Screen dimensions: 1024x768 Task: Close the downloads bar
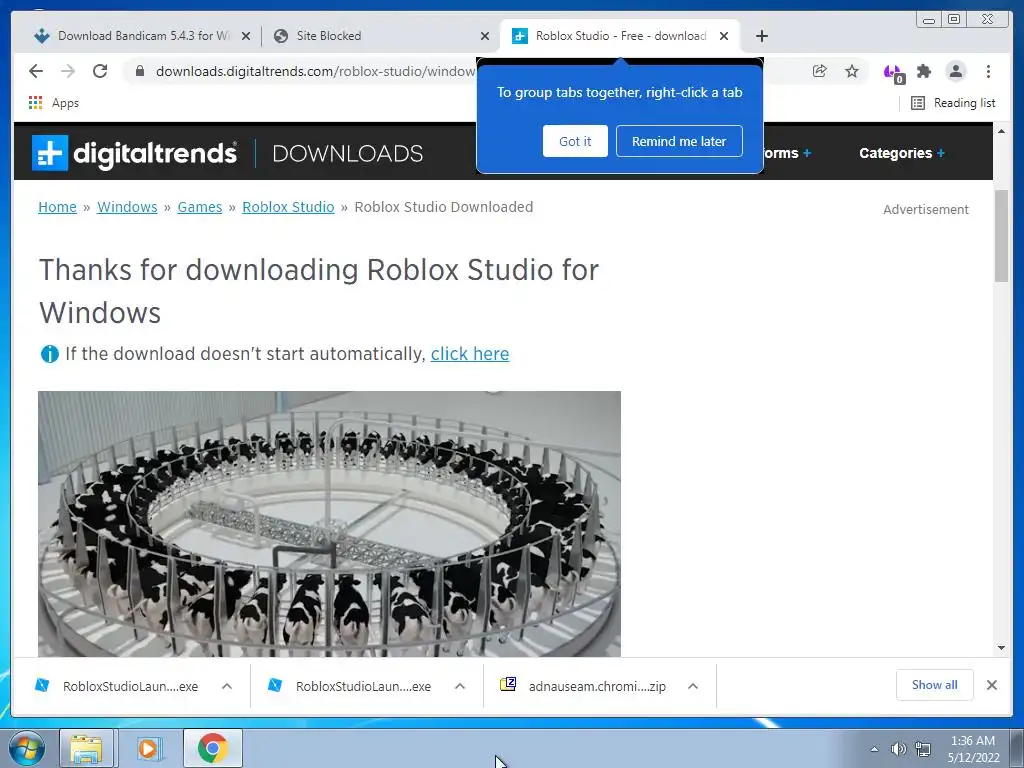coord(991,685)
